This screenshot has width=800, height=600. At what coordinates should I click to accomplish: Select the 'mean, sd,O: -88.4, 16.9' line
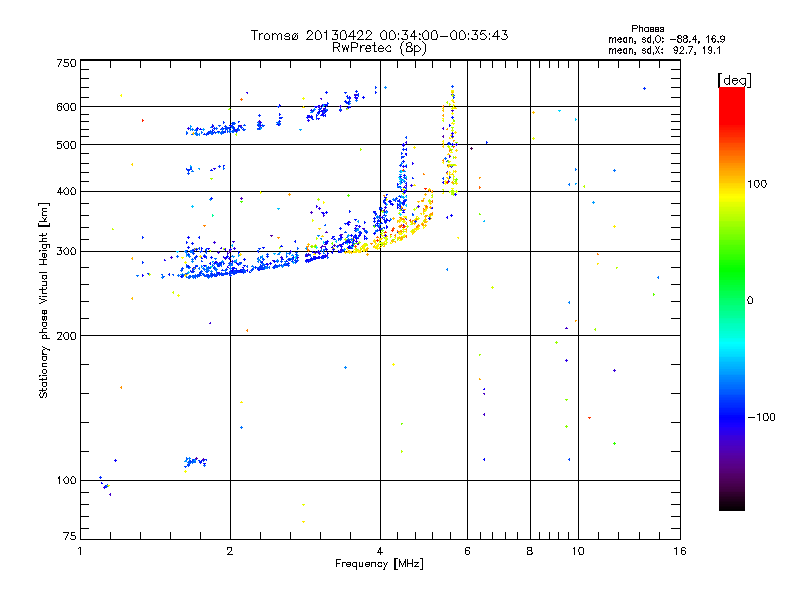pos(666,39)
